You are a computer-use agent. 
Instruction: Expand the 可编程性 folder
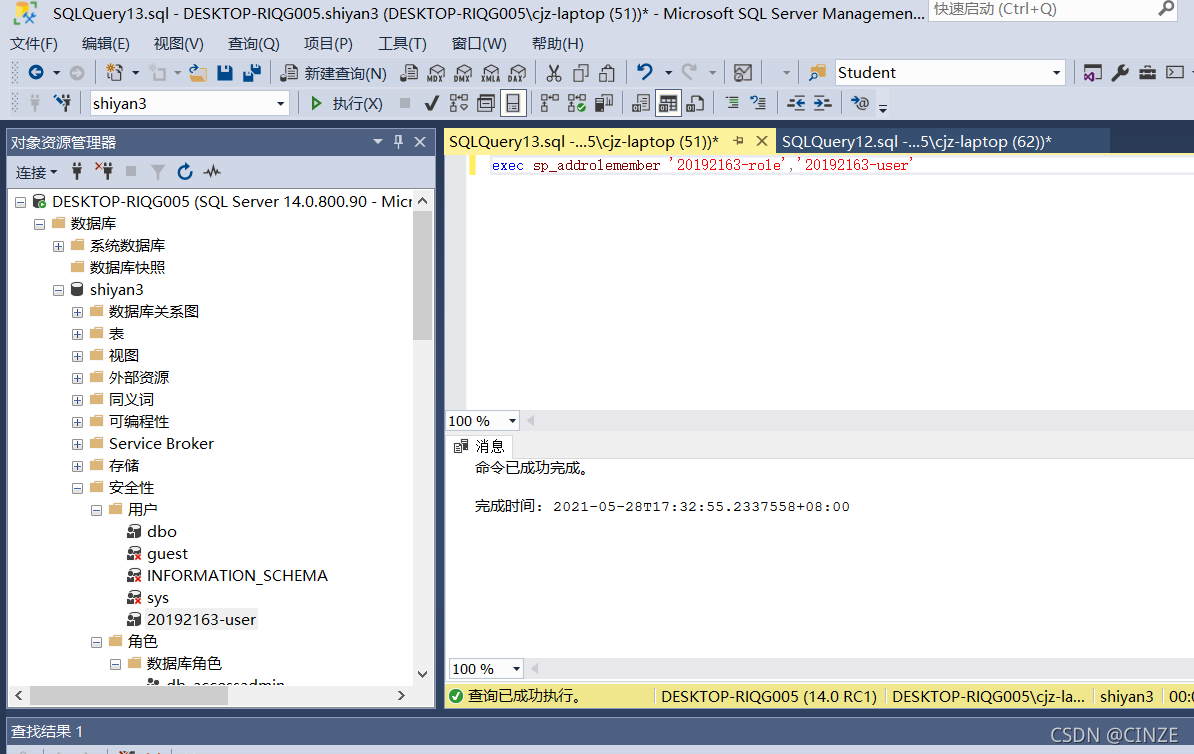[x=77, y=422]
